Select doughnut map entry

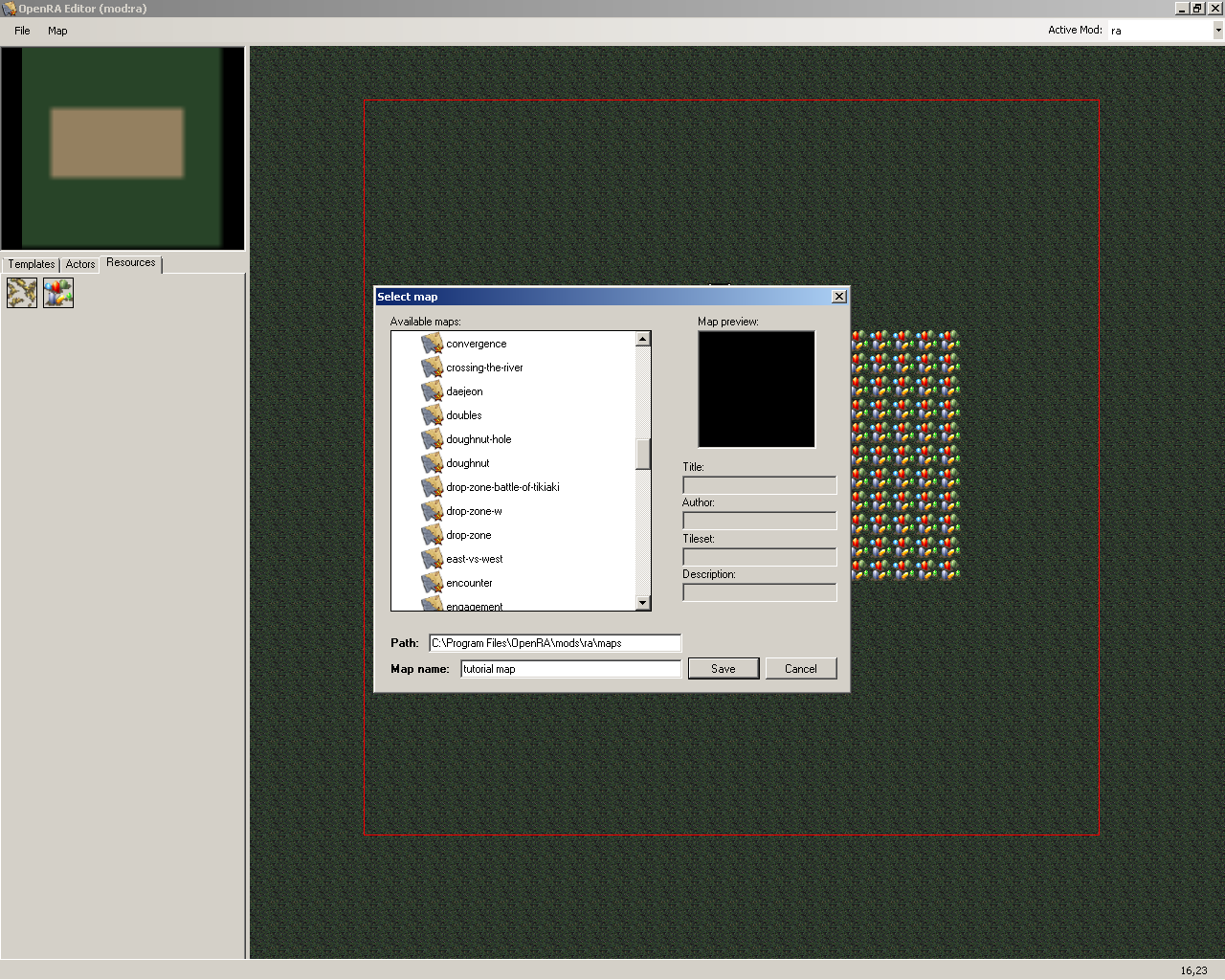468,463
